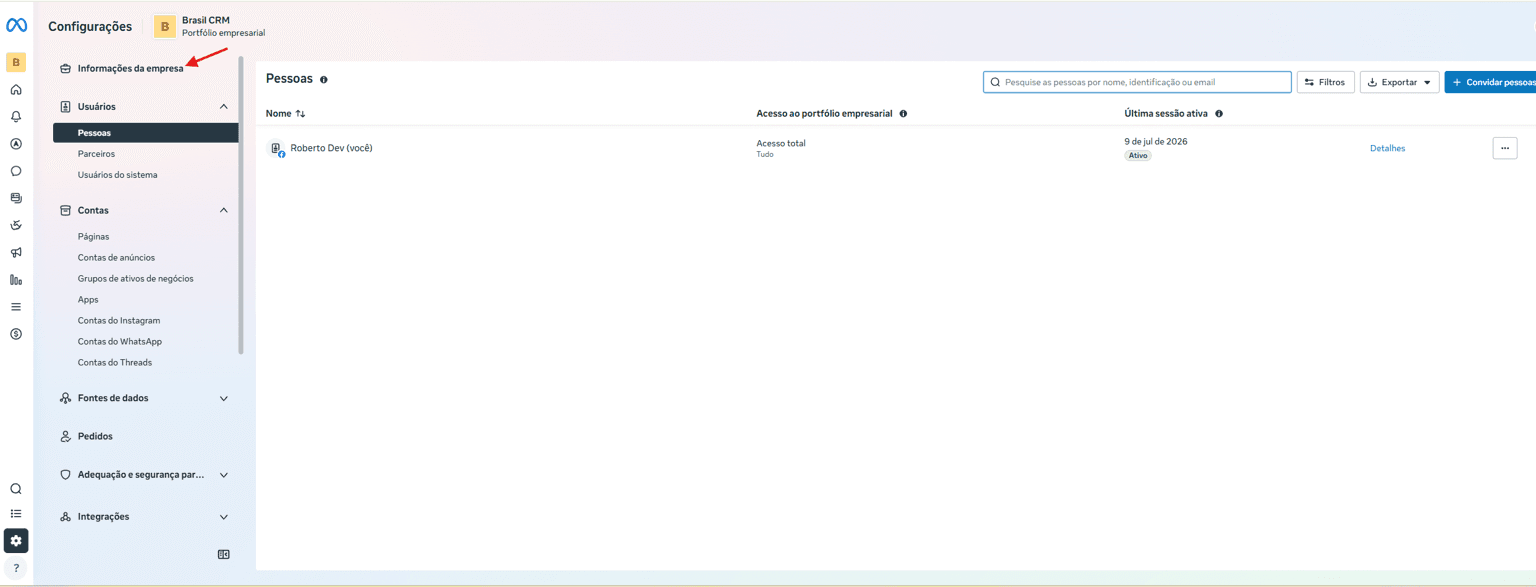Select Páginas under Contas
This screenshot has width=1536, height=587.
[x=93, y=237]
